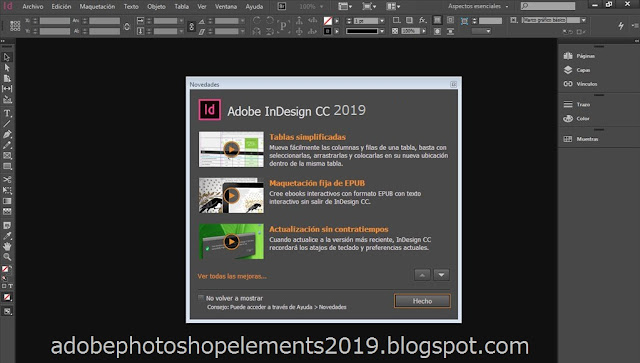Click the 'Maquetación fija de EPUB' heading
This screenshot has width=640, height=363.
[x=317, y=183]
